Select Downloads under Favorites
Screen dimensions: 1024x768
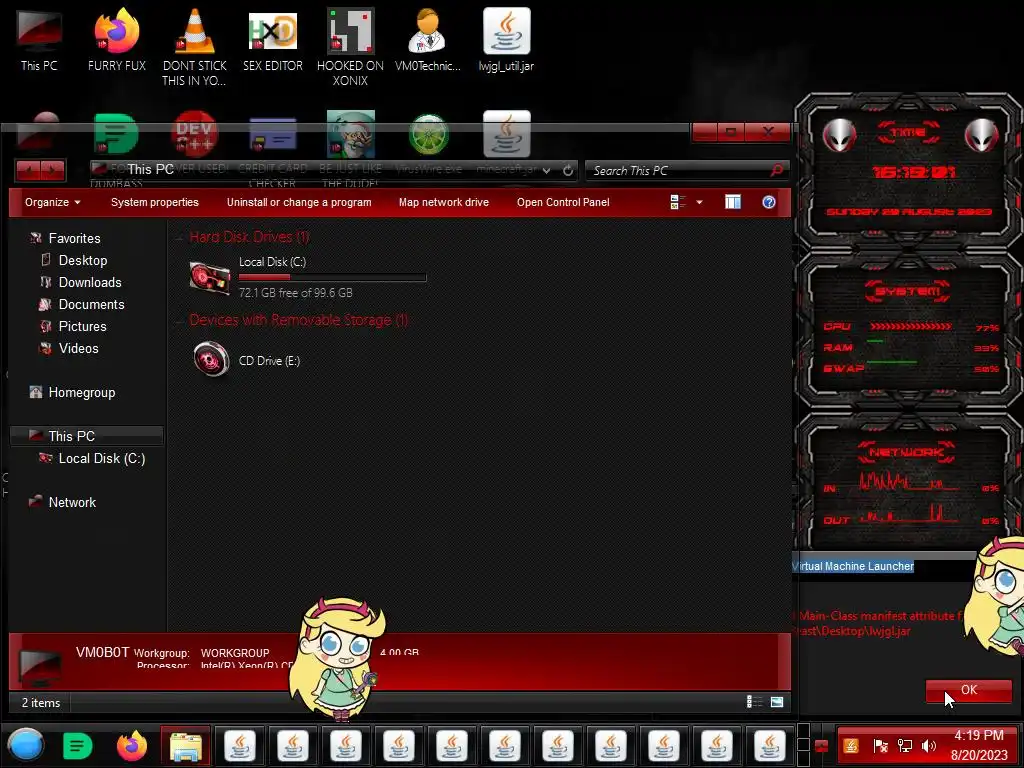(90, 282)
